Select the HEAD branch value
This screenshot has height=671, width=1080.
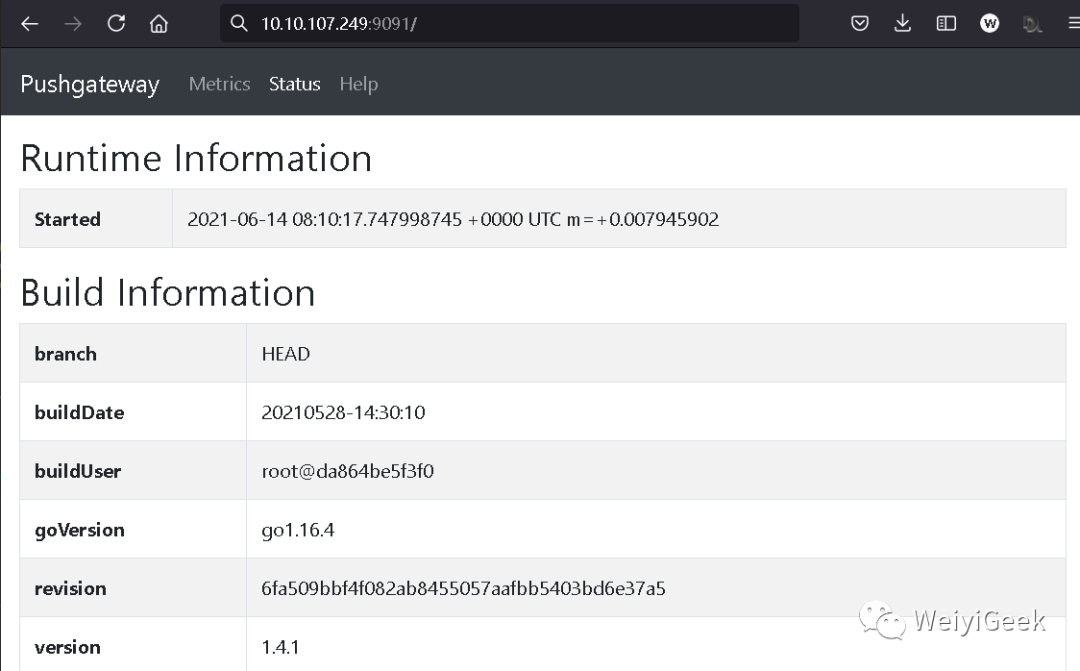pyautogui.click(x=286, y=354)
